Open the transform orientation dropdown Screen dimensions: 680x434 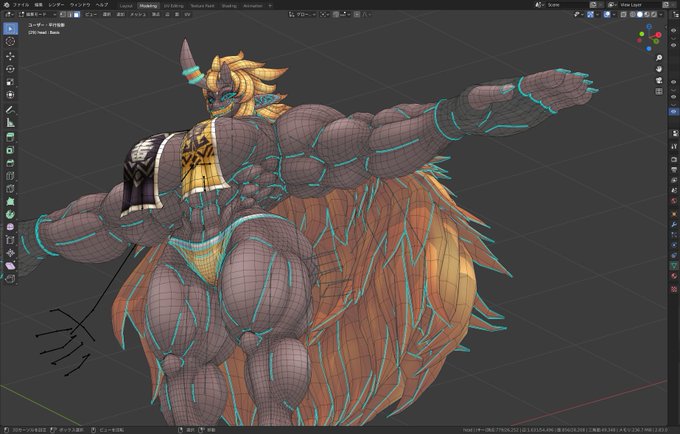click(x=303, y=14)
